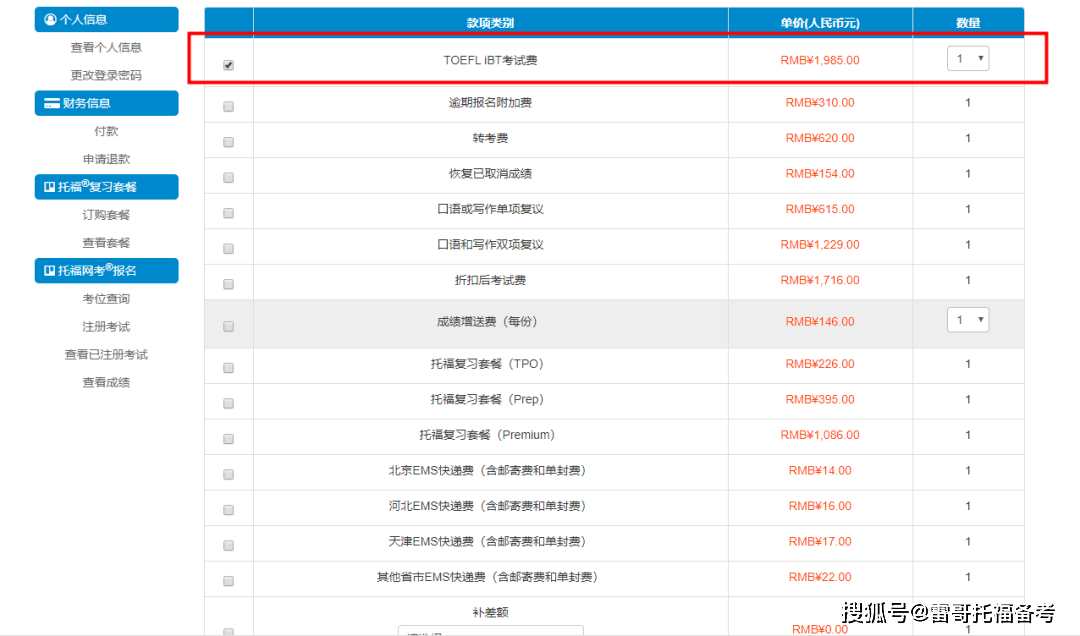Viewport: 1080px width, 636px height.
Task: Click the price RMB¥395.00
Action: 820,400
